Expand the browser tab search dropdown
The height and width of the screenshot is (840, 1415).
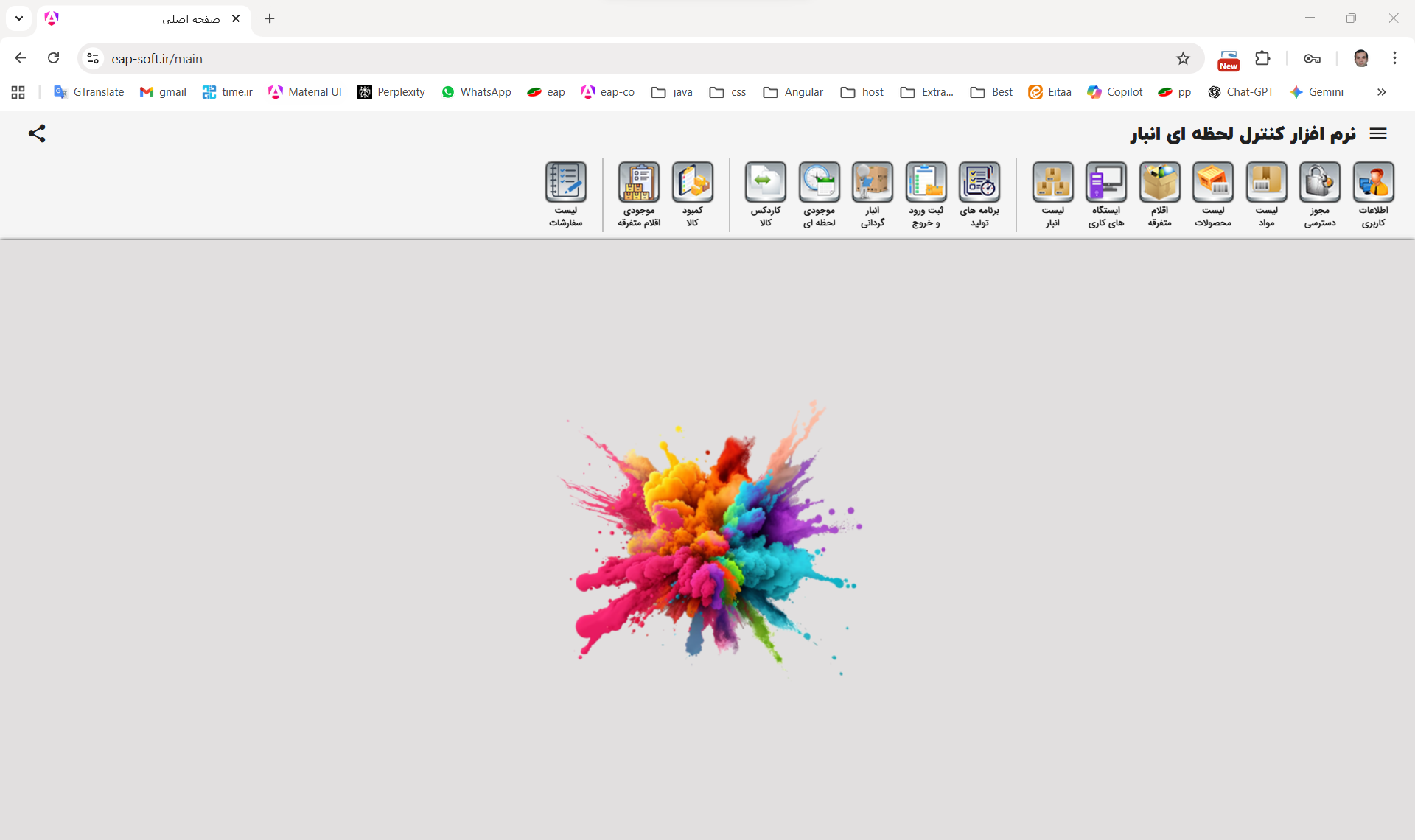19,18
